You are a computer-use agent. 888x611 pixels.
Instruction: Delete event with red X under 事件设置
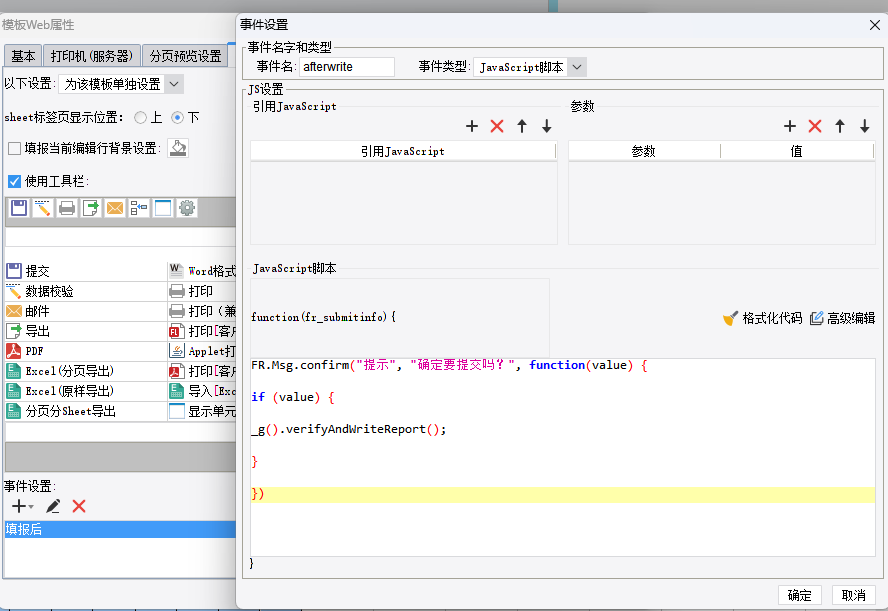(79, 507)
